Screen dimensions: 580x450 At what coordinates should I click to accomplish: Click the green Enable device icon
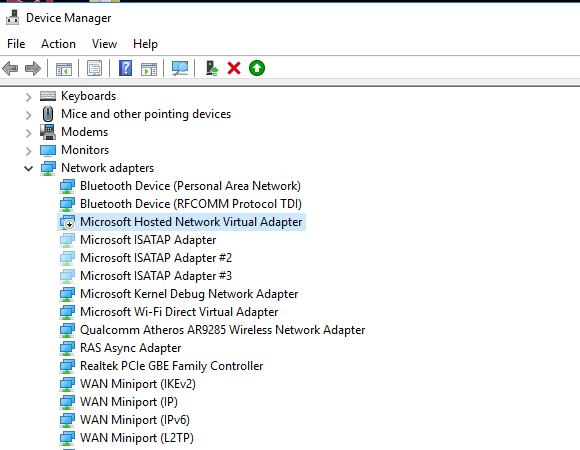(x=257, y=68)
